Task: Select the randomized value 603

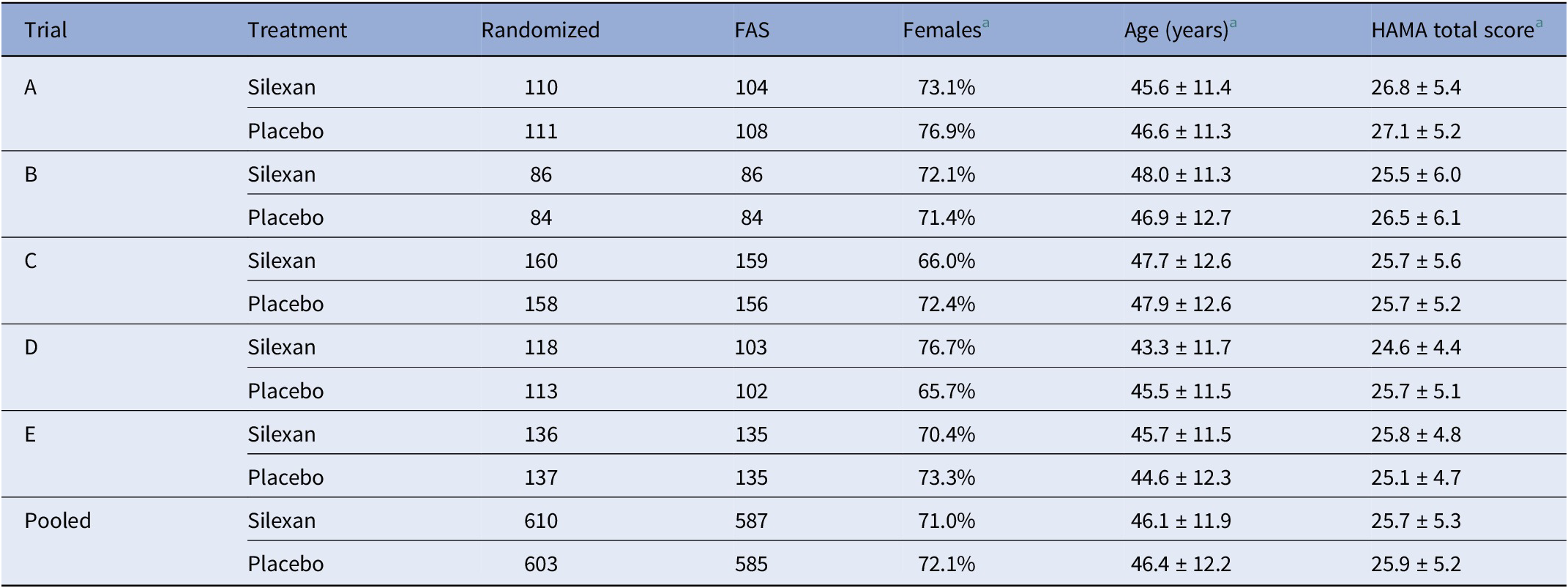Action: 540,564
